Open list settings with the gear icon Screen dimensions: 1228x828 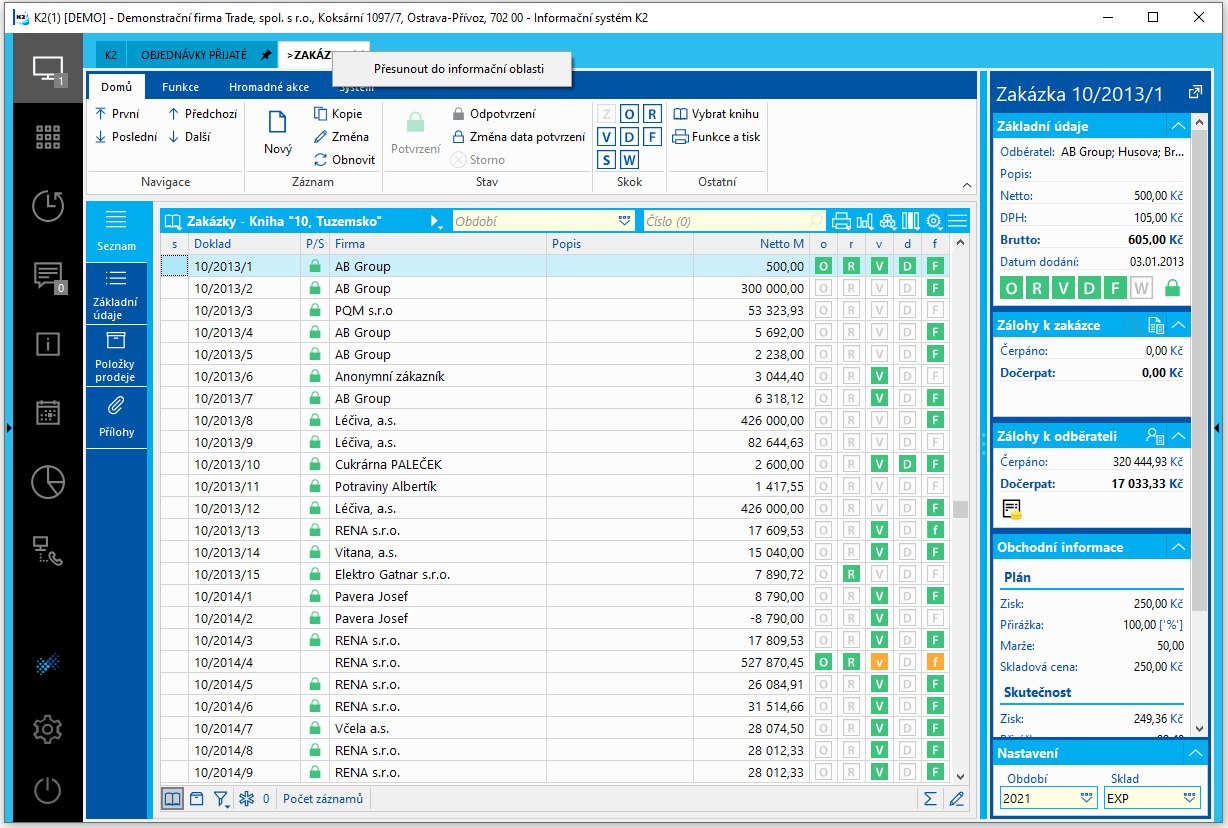[x=934, y=221]
